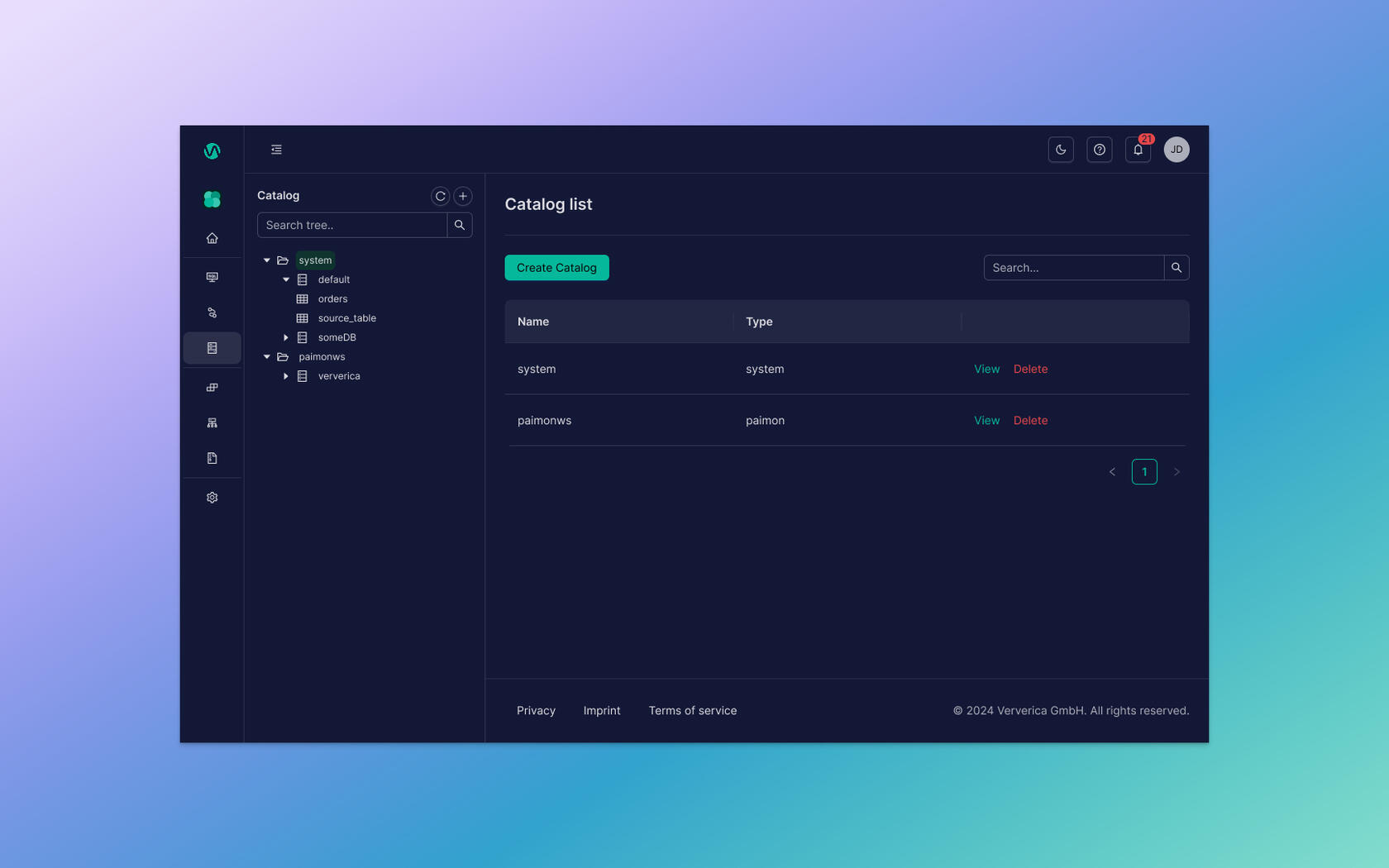Viewport: 1389px width, 868px height.
Task: View the system catalog row
Action: click(986, 370)
